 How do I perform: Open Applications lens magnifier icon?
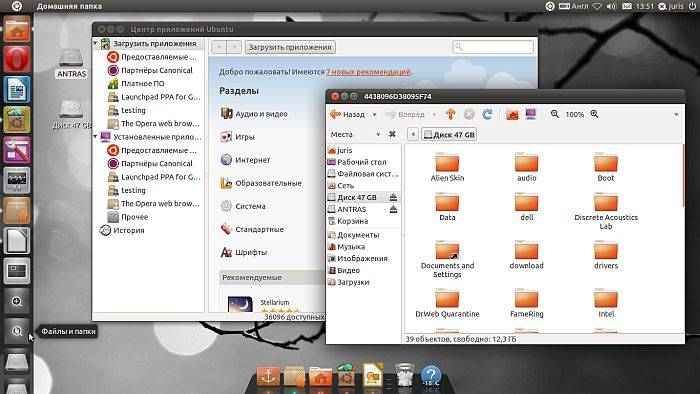point(17,301)
